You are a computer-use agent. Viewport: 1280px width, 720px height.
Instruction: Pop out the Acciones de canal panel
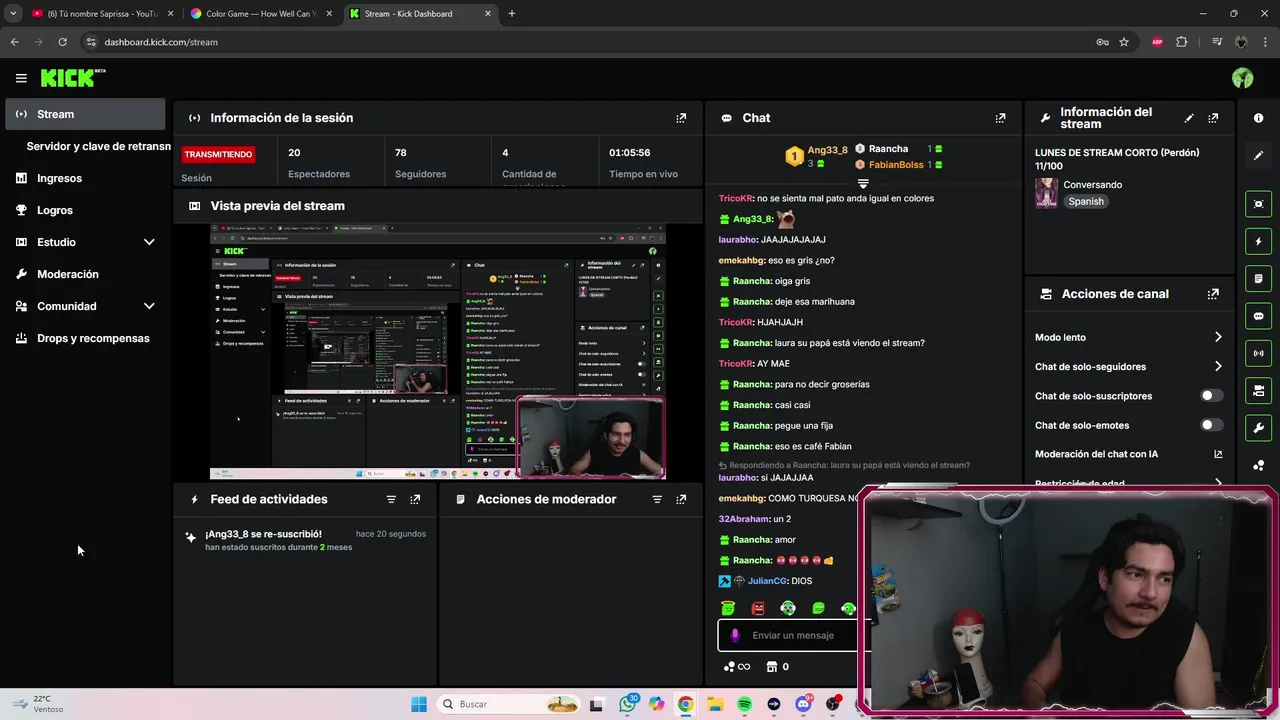pos(1213,294)
